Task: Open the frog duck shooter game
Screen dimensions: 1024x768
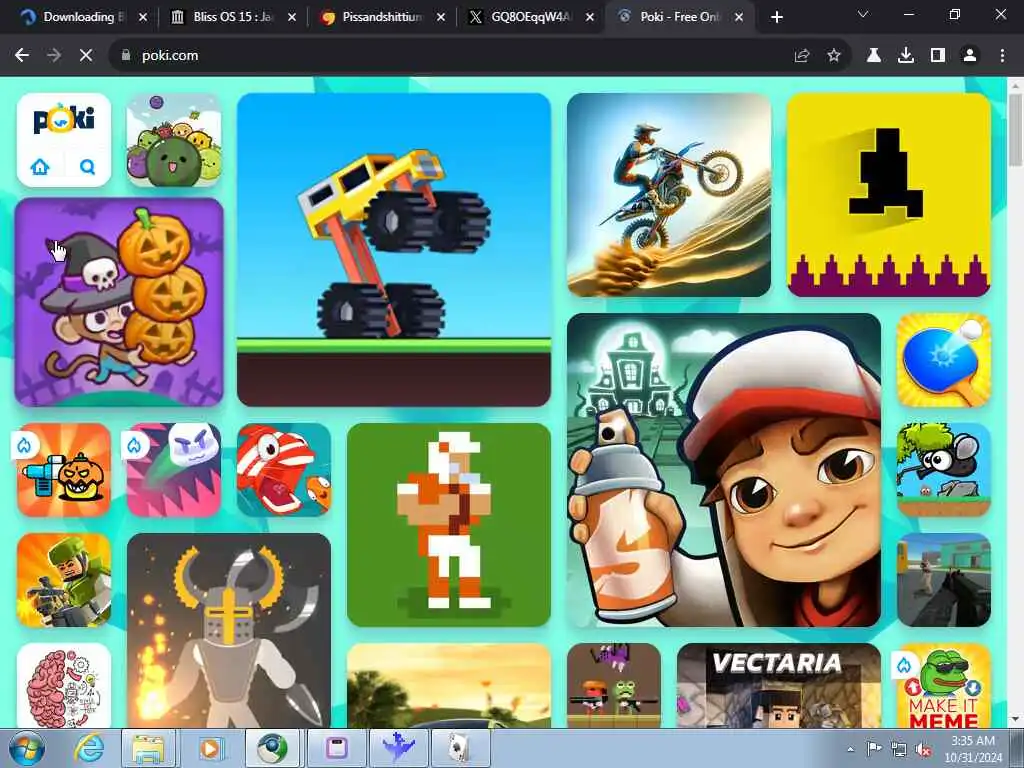Action: 614,685
